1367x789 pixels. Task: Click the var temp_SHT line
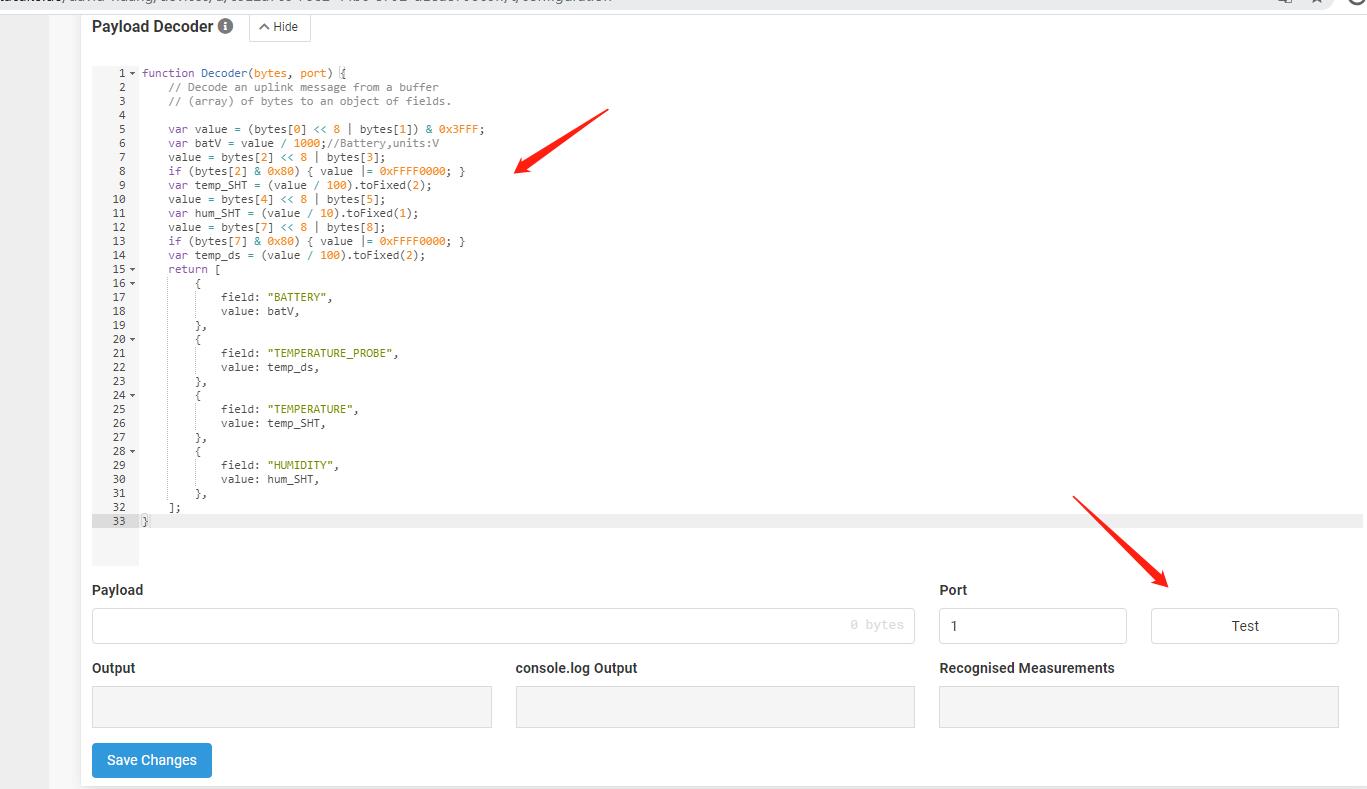click(x=300, y=185)
